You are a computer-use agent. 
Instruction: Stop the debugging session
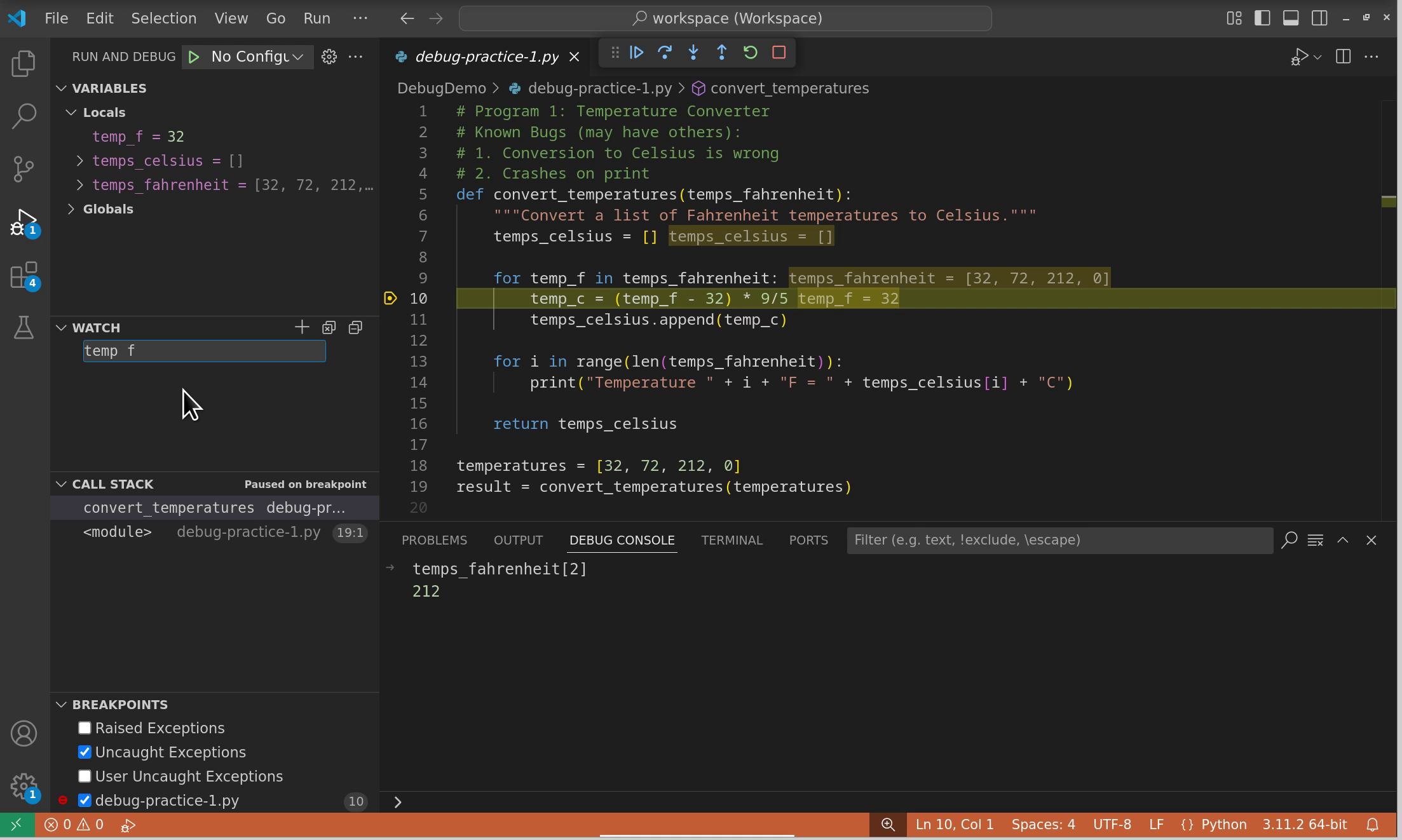pos(779,53)
